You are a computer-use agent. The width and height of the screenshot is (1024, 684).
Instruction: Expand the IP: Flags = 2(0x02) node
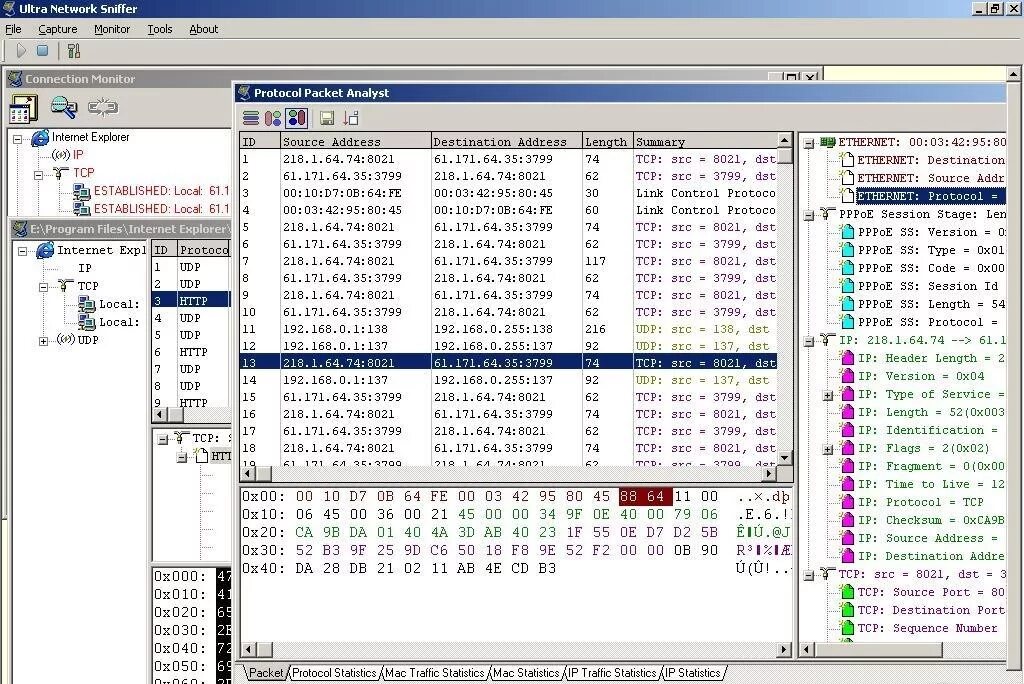[x=828, y=449]
